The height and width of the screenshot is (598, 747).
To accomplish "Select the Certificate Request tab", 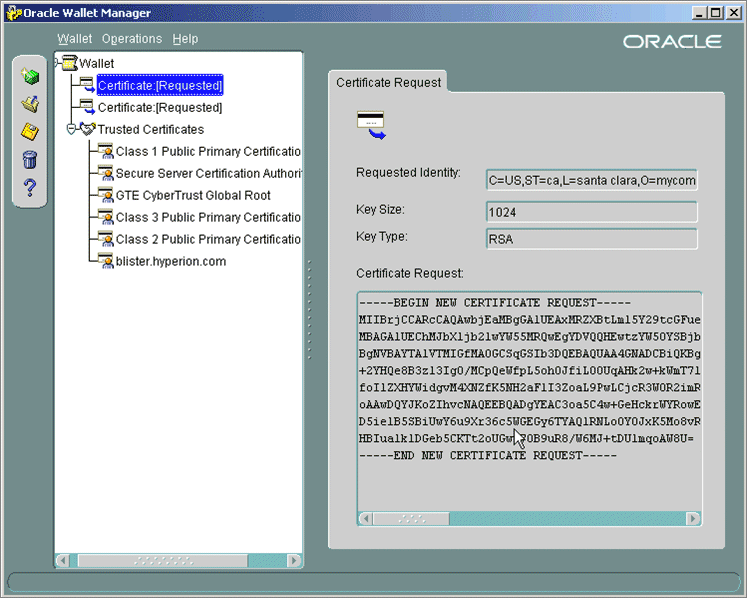I will point(388,82).
